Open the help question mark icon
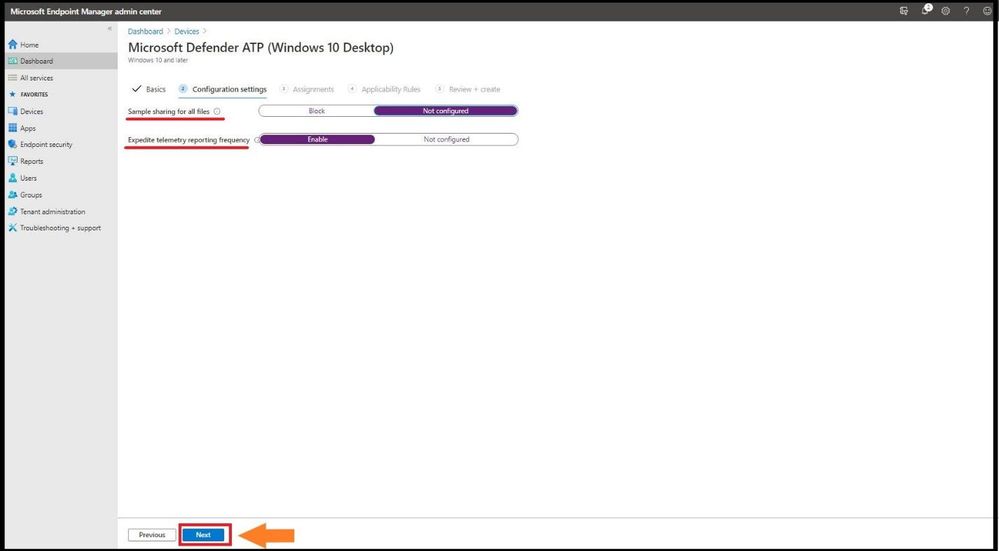Image resolution: width=999 pixels, height=551 pixels. coord(967,11)
